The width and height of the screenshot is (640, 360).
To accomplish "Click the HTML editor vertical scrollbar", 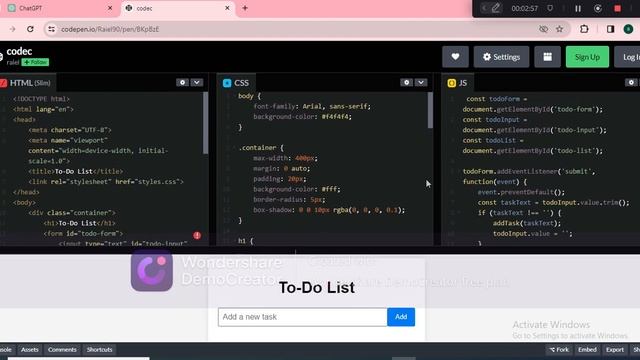I will pyautogui.click(x=205, y=122).
